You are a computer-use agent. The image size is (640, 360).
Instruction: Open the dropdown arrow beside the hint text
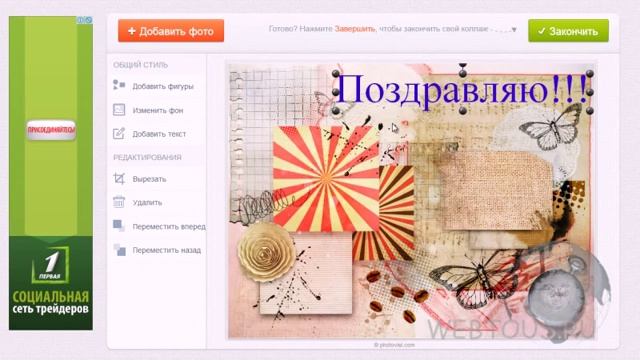tap(514, 29)
